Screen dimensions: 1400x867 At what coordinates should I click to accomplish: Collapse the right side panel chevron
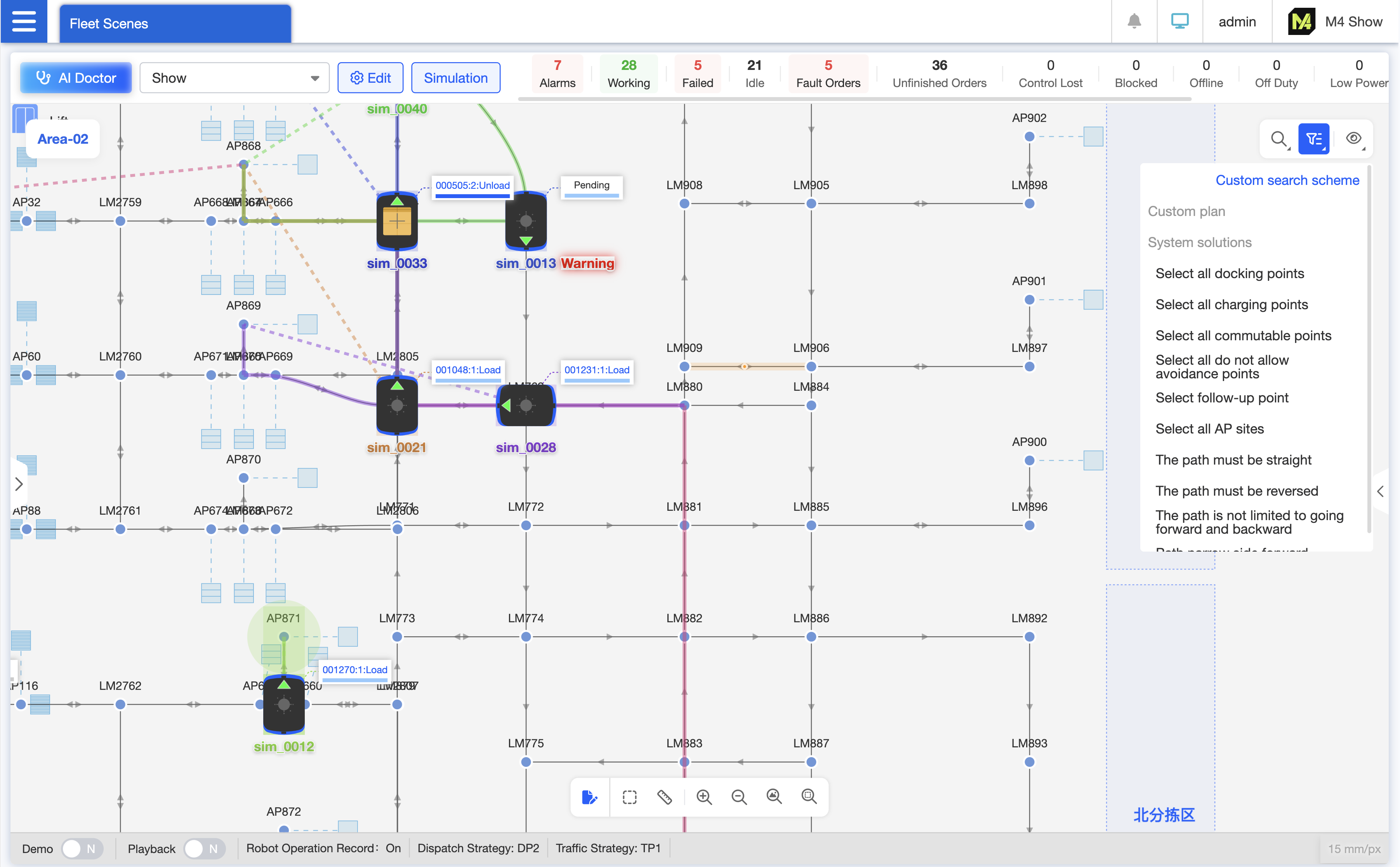(x=1380, y=491)
